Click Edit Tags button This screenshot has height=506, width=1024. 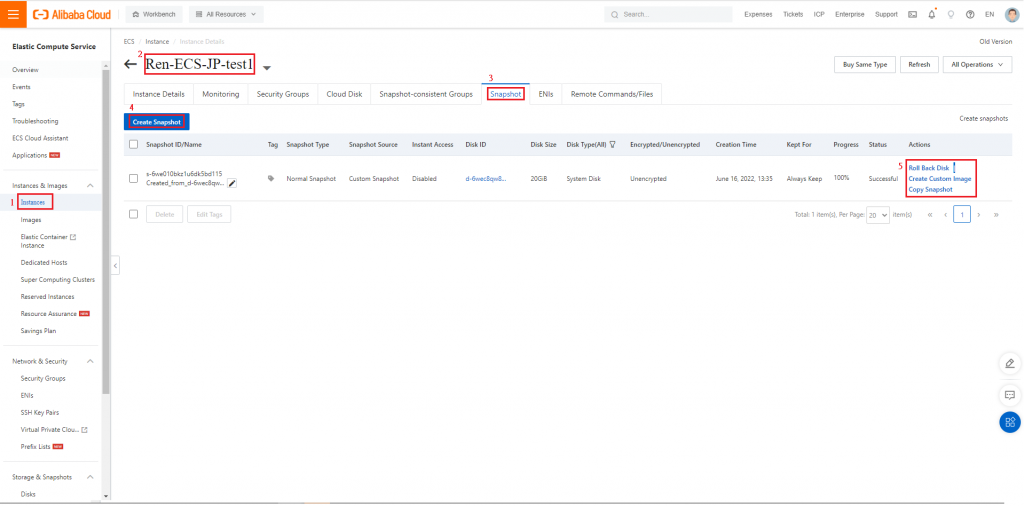[x=209, y=214]
